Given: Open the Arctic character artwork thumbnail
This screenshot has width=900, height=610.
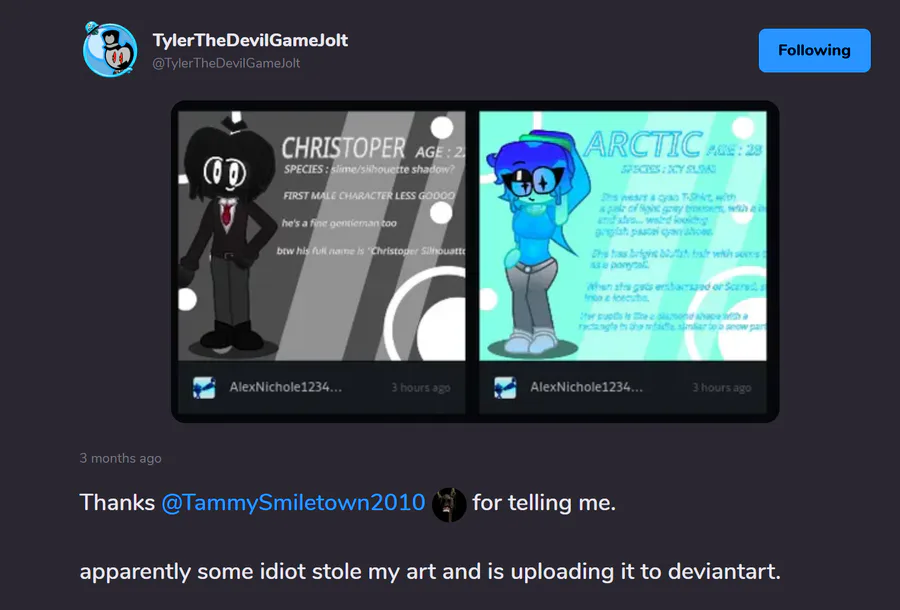Looking at the screenshot, I should (x=623, y=235).
